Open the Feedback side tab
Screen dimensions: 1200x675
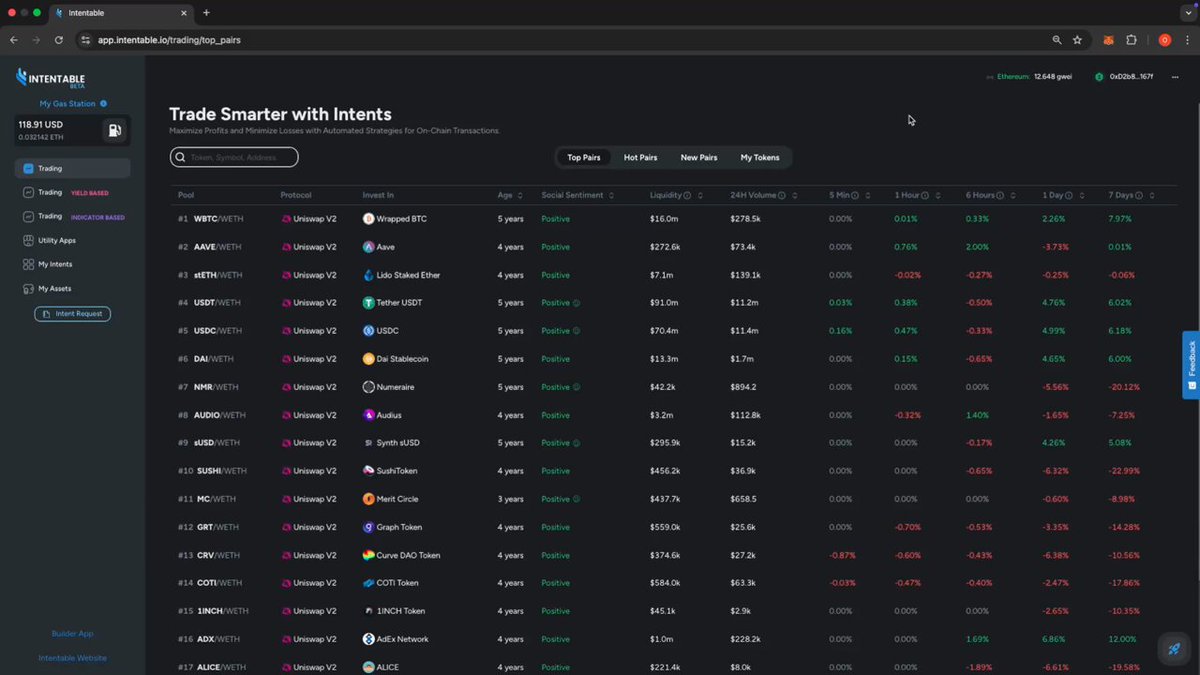pos(1191,365)
